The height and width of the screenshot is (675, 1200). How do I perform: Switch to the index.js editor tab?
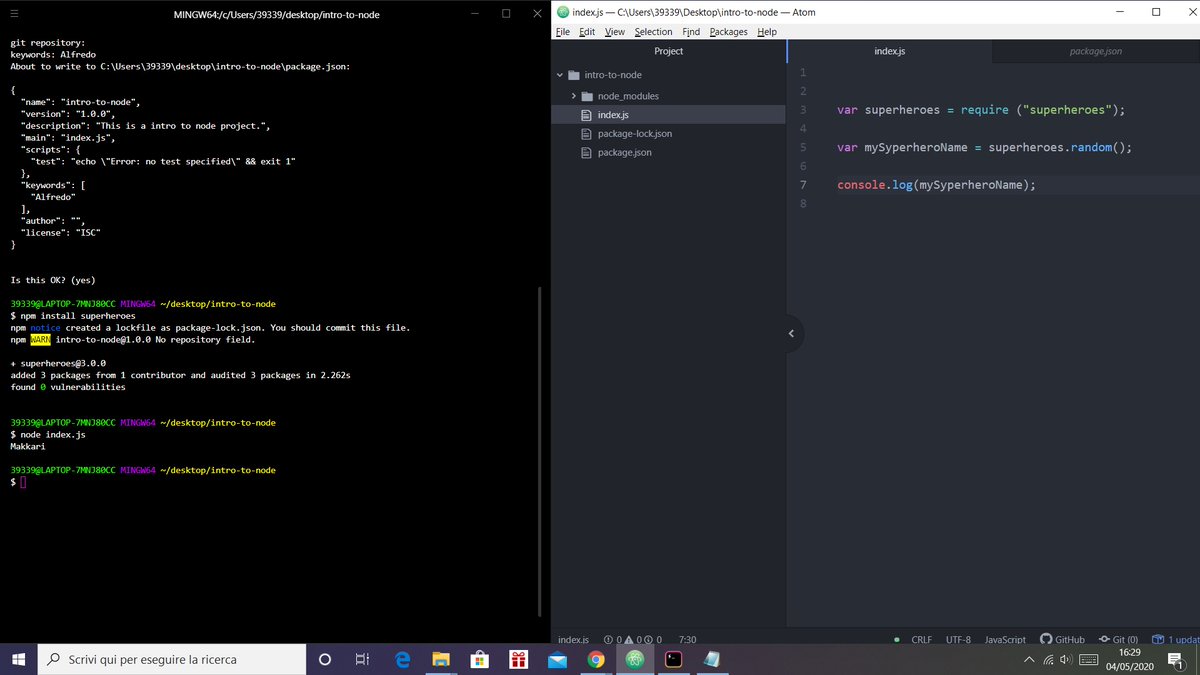tap(889, 51)
